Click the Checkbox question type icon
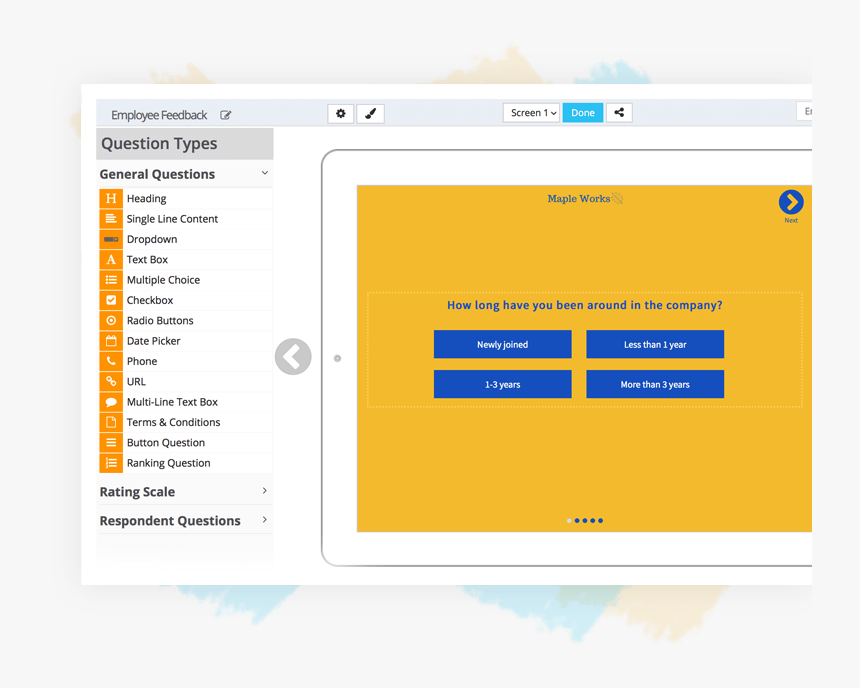 [111, 300]
